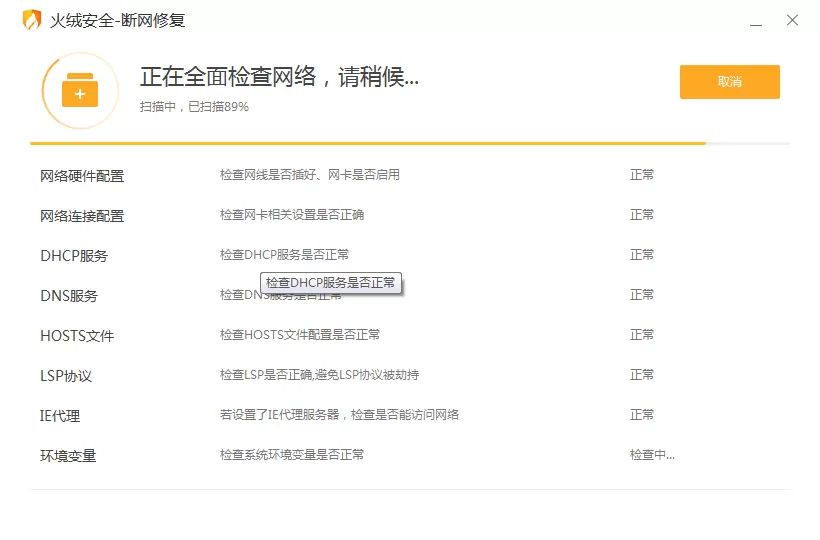Click the 检查DHCP服务是否正常 tooltip popup

tap(331, 283)
